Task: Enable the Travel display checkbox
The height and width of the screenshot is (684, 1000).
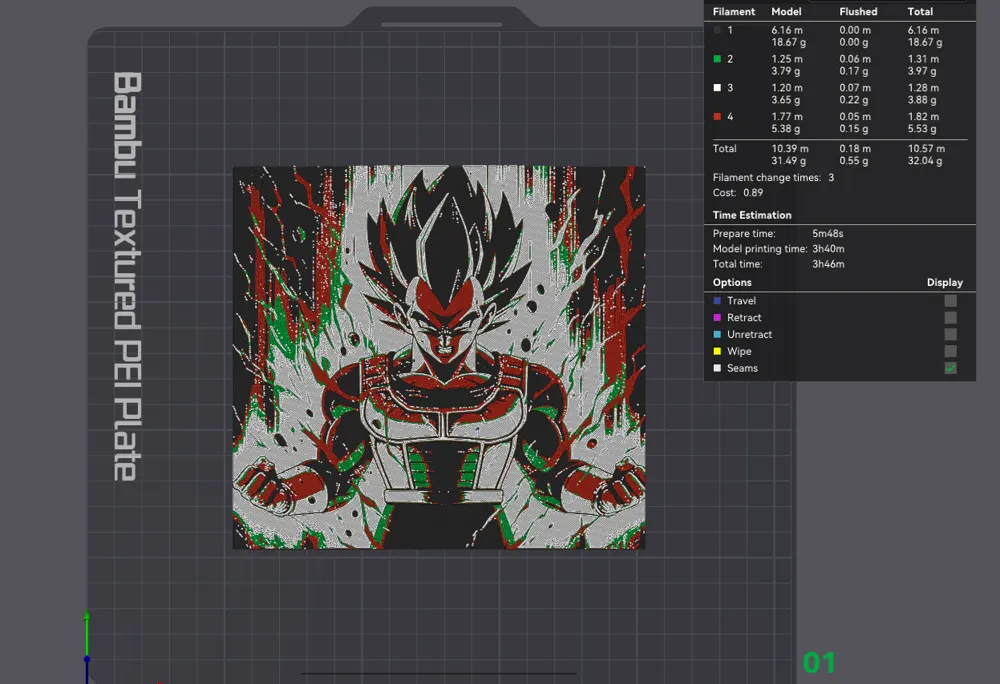Action: pos(949,300)
